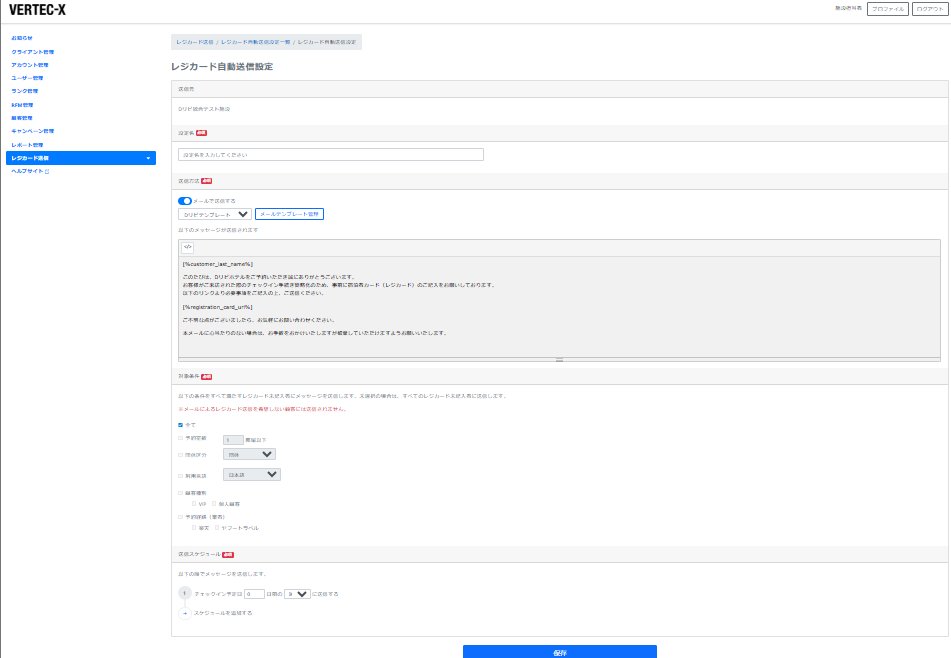Open 顧客管理 in the sidebar

[22, 118]
